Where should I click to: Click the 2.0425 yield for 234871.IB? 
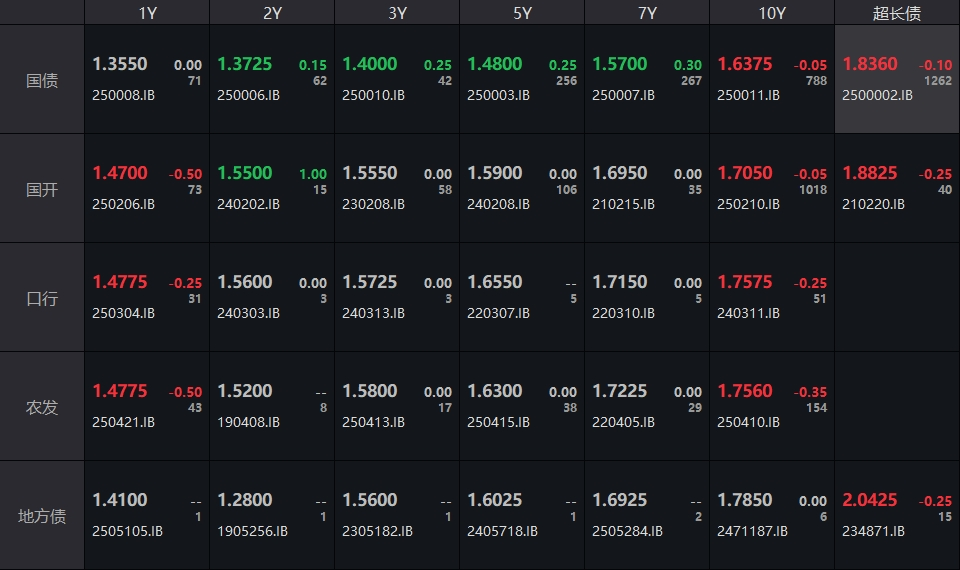[870, 500]
